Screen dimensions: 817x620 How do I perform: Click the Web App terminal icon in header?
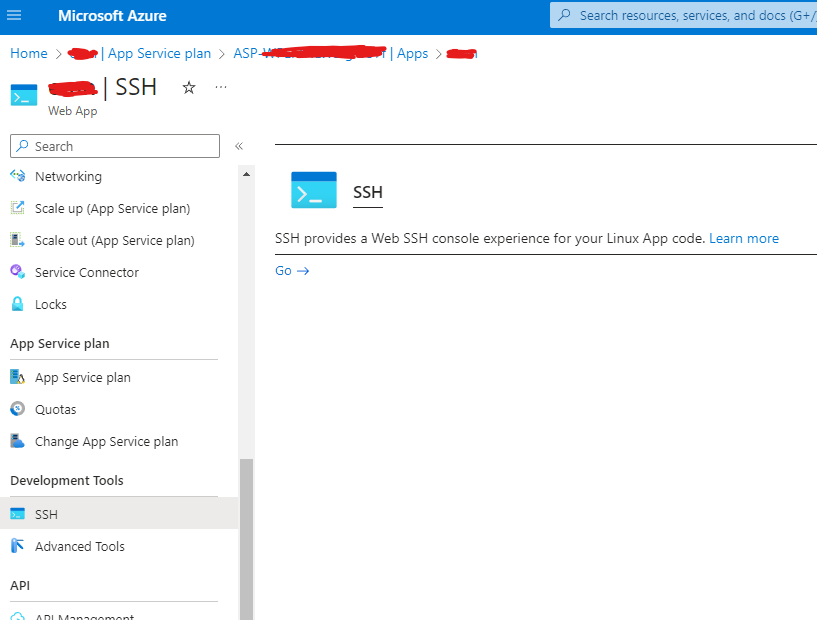23,95
